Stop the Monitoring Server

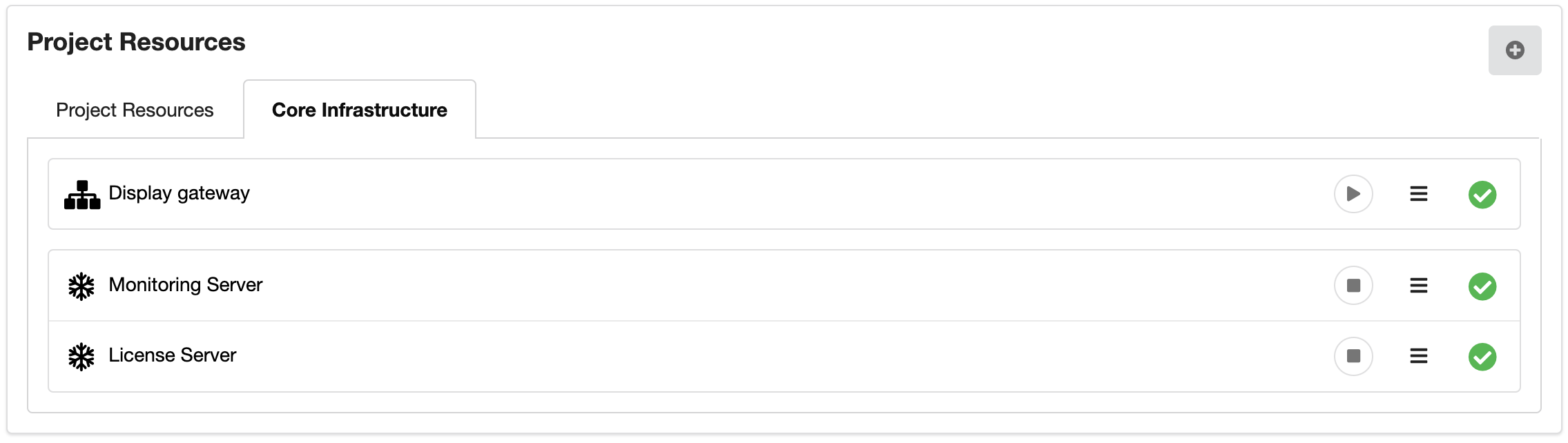tap(1353, 286)
